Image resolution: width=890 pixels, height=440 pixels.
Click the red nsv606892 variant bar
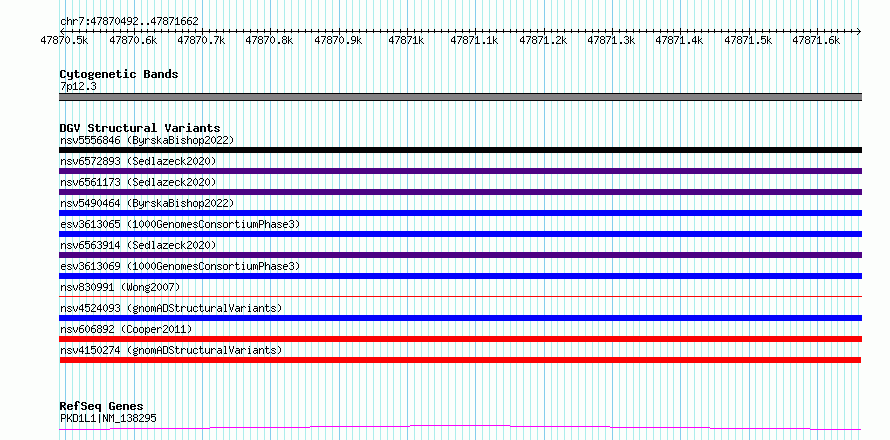460,339
